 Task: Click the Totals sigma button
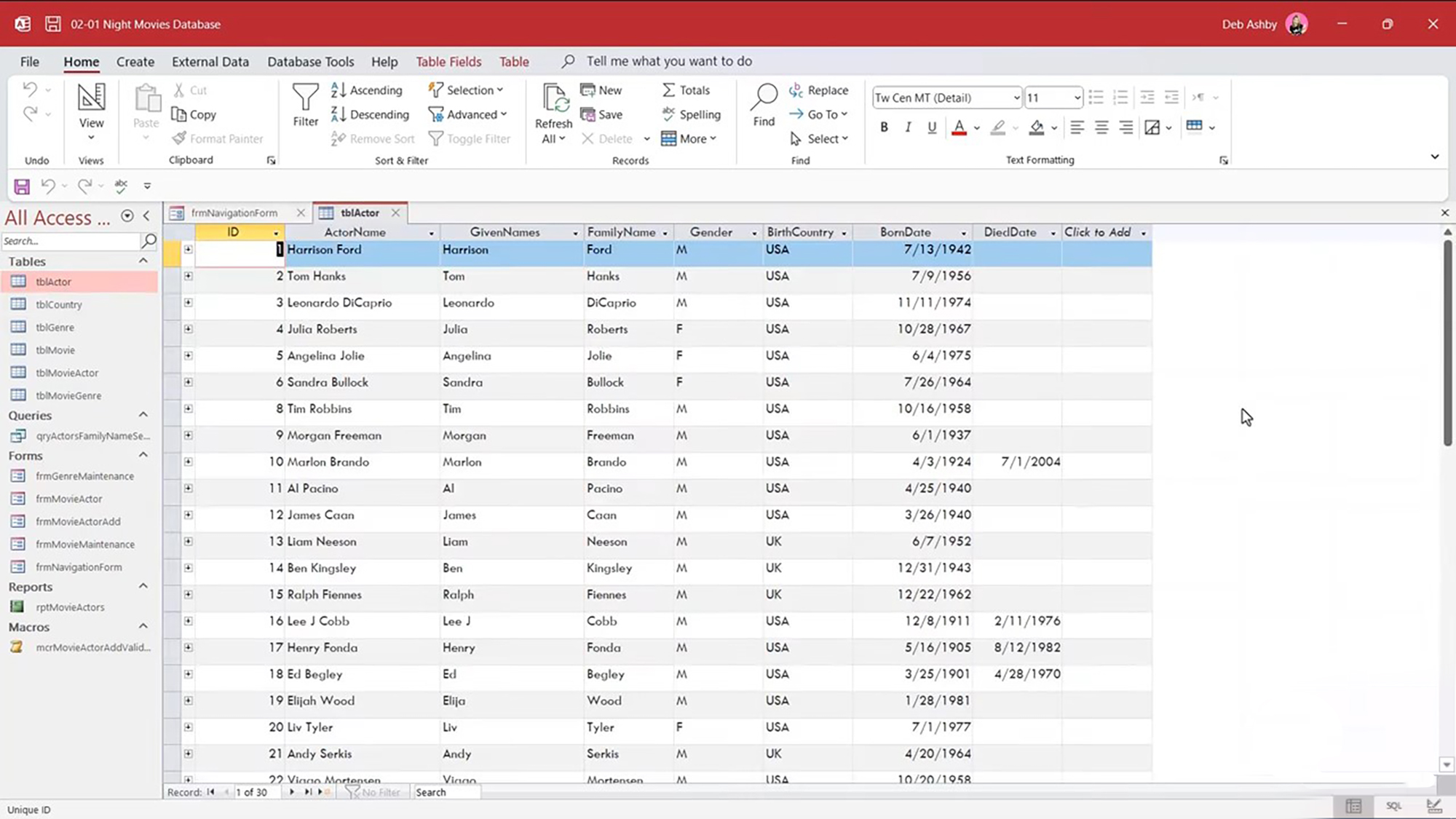pos(686,90)
